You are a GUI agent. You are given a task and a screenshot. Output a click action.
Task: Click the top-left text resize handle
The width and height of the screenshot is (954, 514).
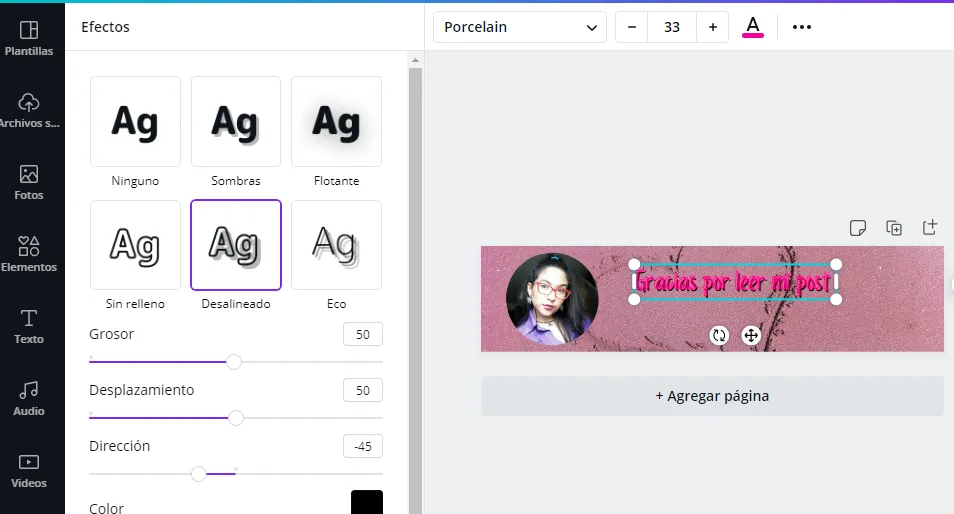[x=634, y=264]
